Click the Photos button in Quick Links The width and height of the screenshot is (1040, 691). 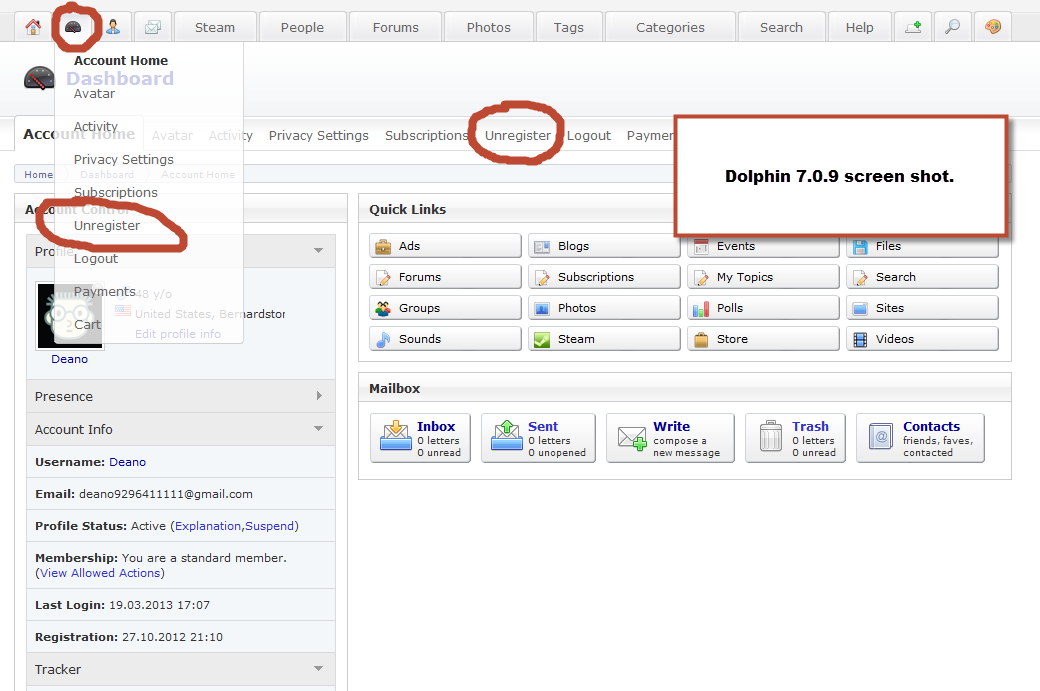604,308
